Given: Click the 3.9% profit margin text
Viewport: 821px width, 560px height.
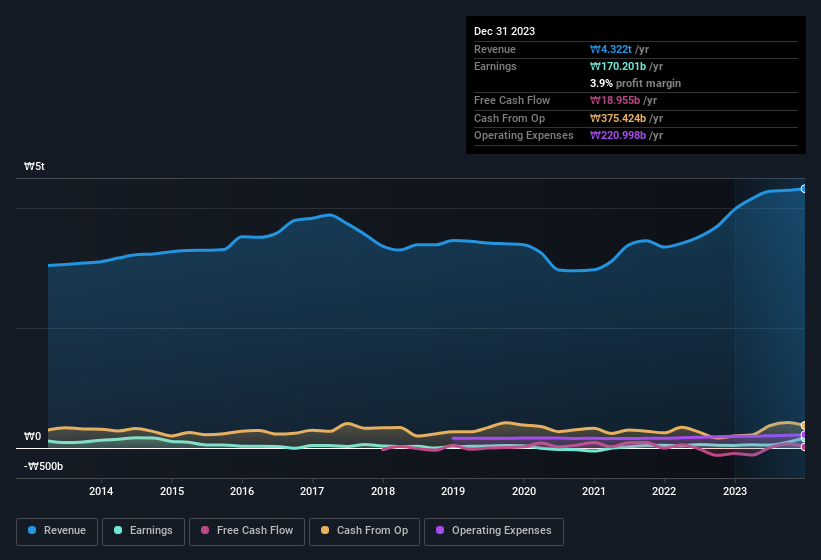Looking at the screenshot, I should pyautogui.click(x=635, y=83).
